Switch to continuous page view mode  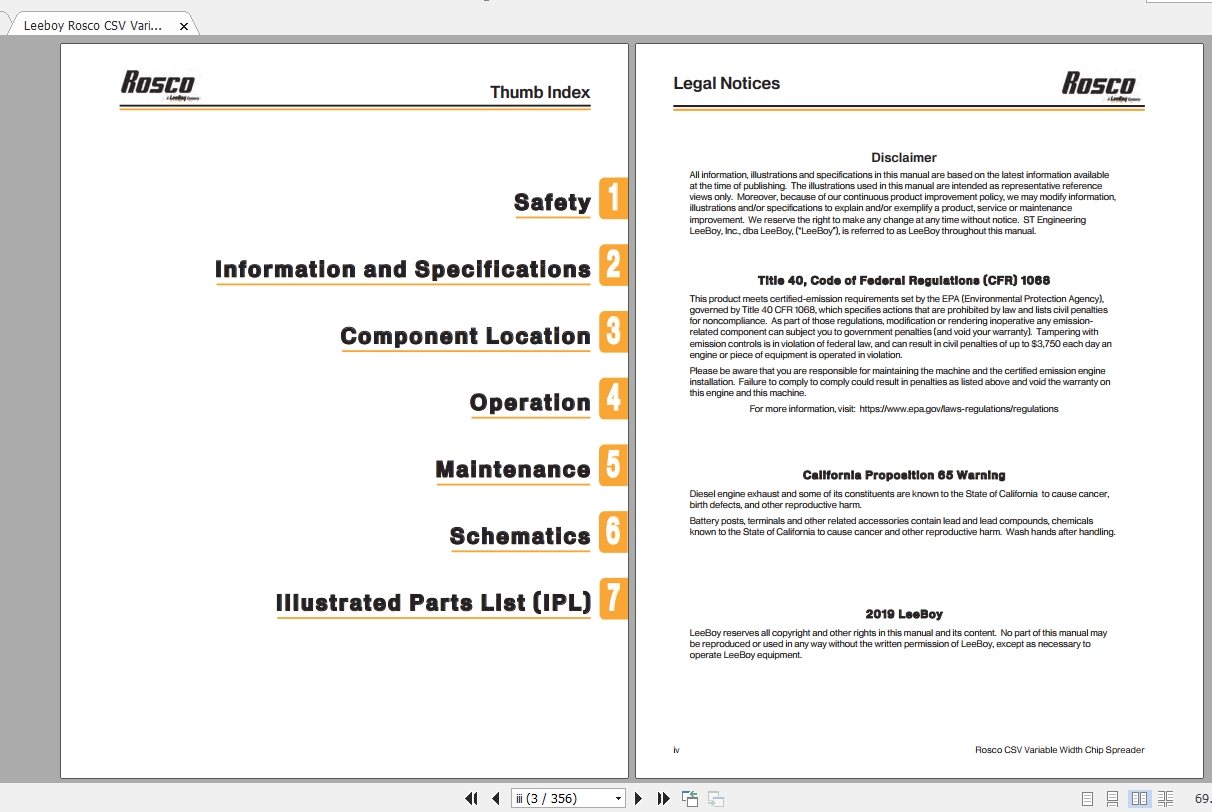1113,798
